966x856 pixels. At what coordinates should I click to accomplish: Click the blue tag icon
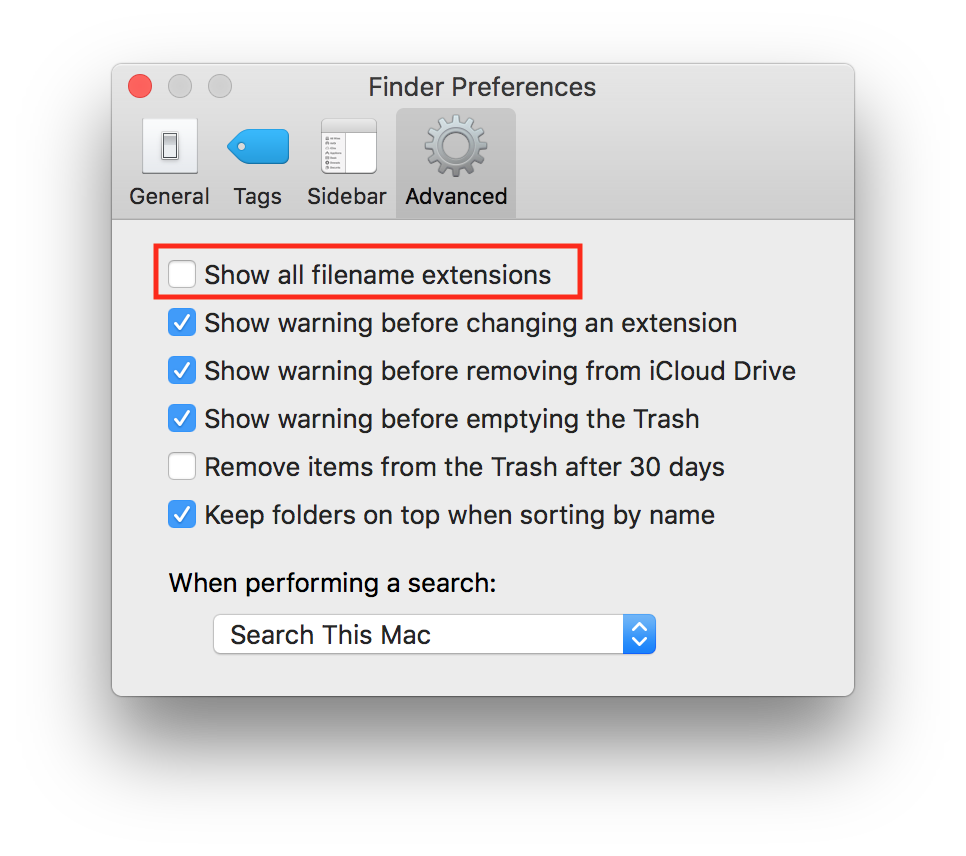point(257,145)
